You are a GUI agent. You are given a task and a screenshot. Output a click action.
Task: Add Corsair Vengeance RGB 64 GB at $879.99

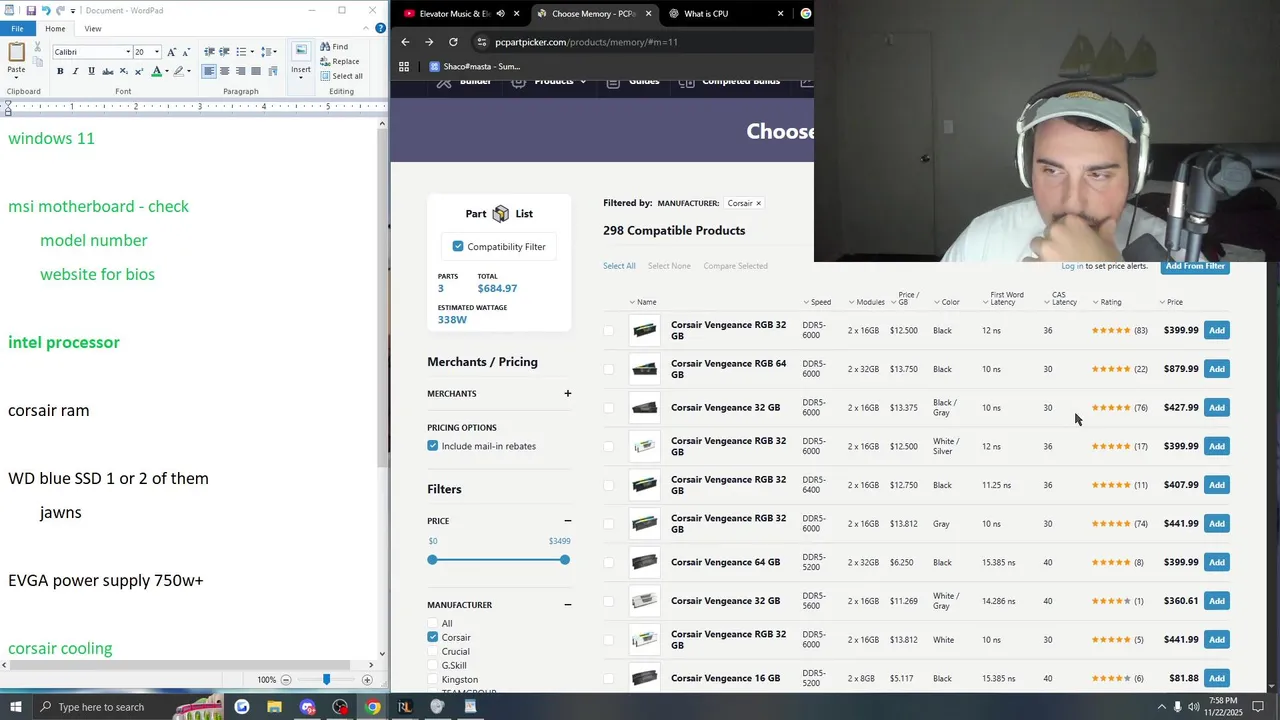(x=1216, y=369)
